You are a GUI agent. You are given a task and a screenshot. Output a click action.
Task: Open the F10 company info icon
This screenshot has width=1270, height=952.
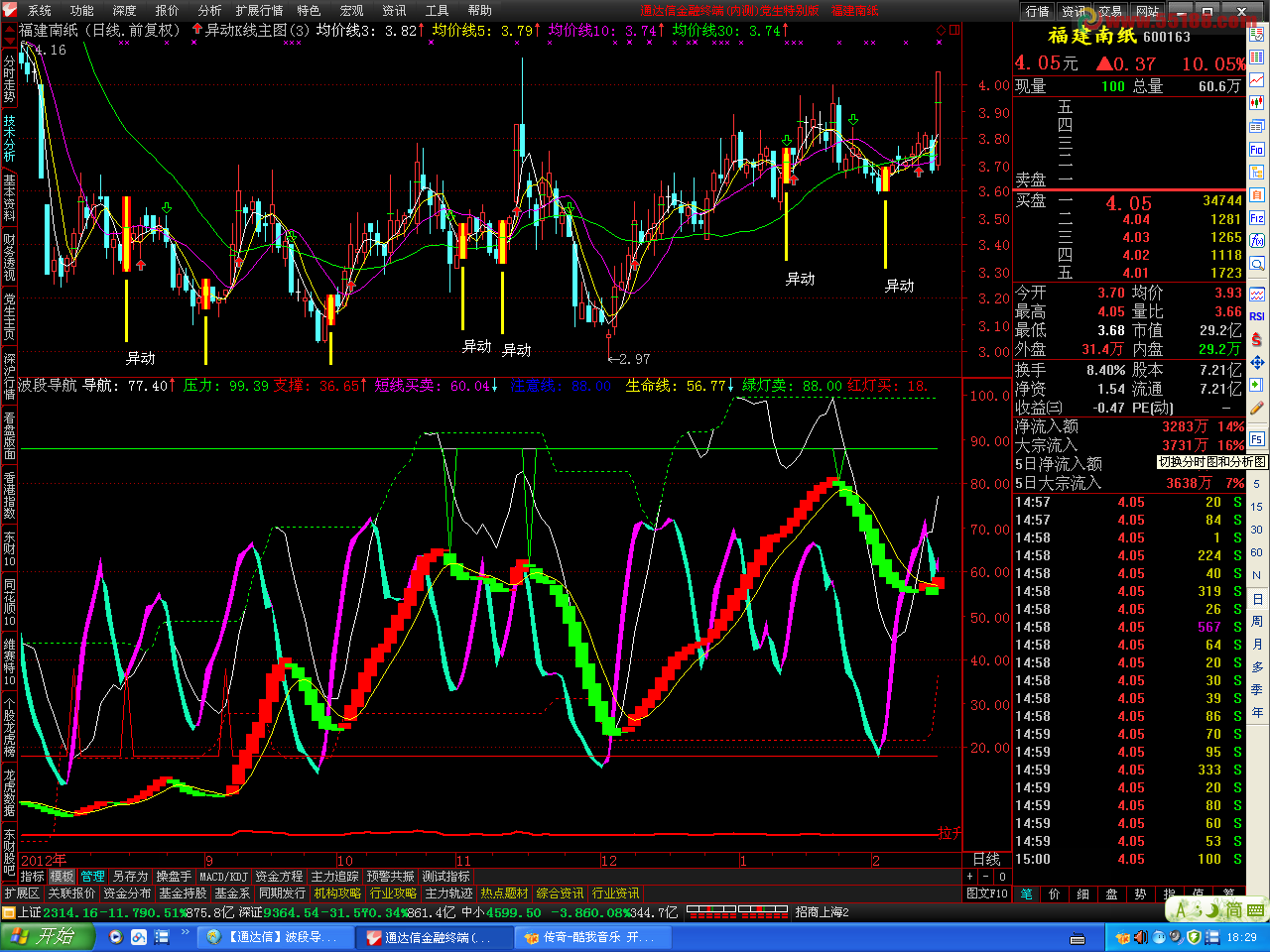[1256, 150]
